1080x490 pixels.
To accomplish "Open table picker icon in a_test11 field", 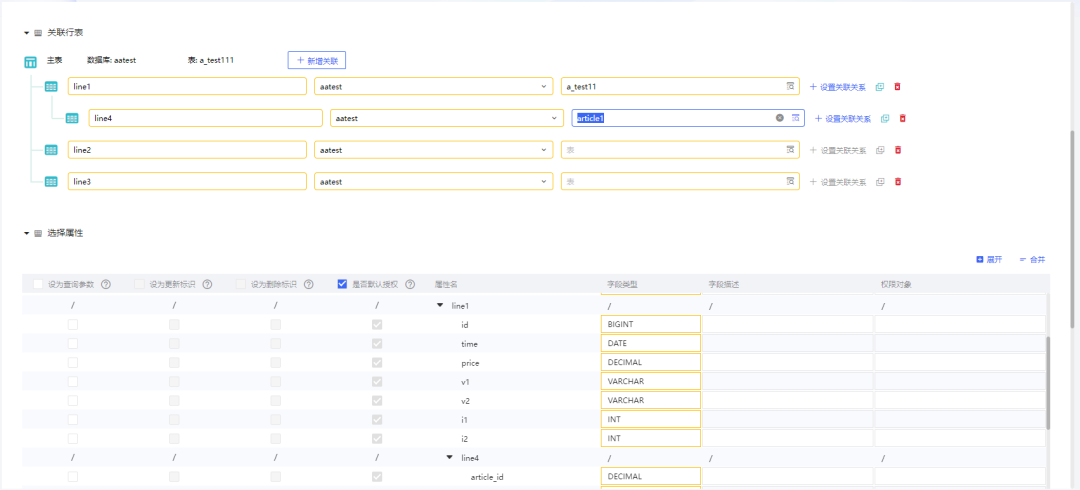I will 790,87.
